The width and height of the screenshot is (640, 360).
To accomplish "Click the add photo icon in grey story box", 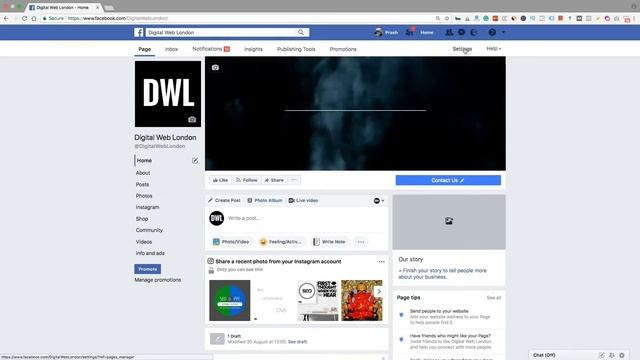I will [449, 221].
